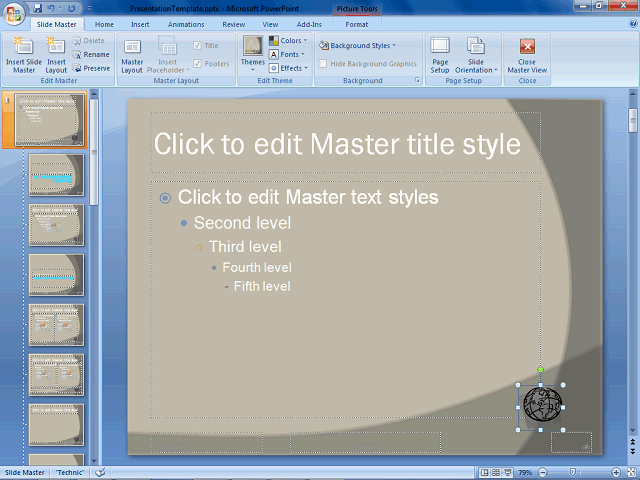This screenshot has width=640, height=480.
Task: Open the Animations ribbon tab
Action: point(186,24)
